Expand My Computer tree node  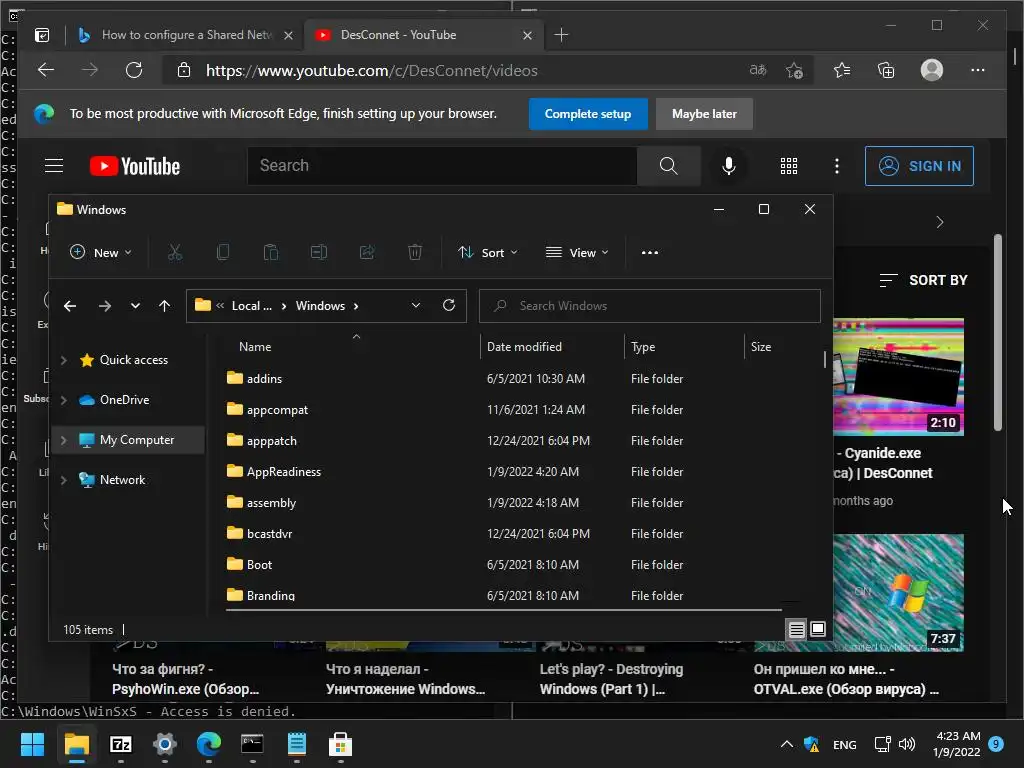[x=63, y=440]
